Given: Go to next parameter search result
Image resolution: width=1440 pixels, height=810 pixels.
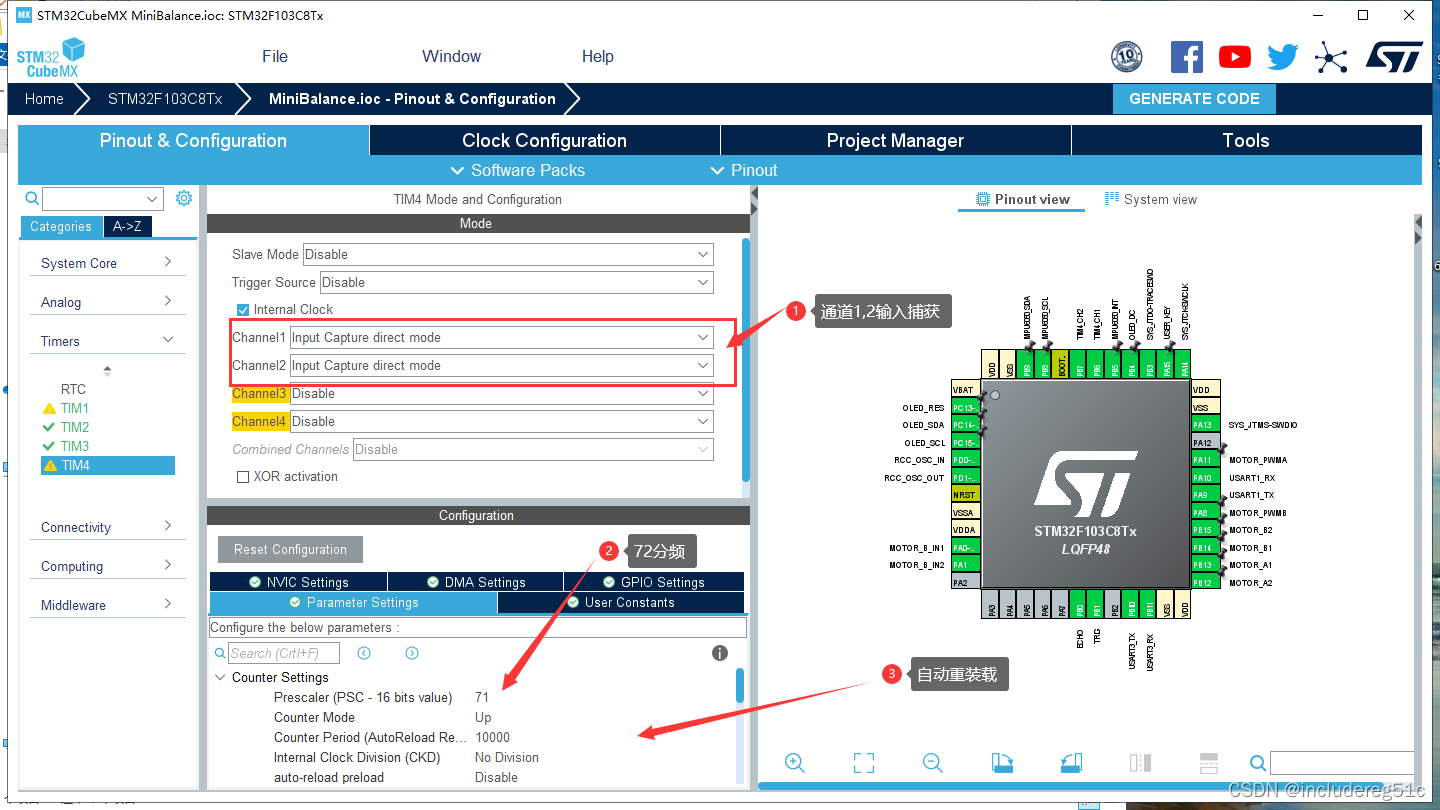Looking at the screenshot, I should click(x=412, y=653).
